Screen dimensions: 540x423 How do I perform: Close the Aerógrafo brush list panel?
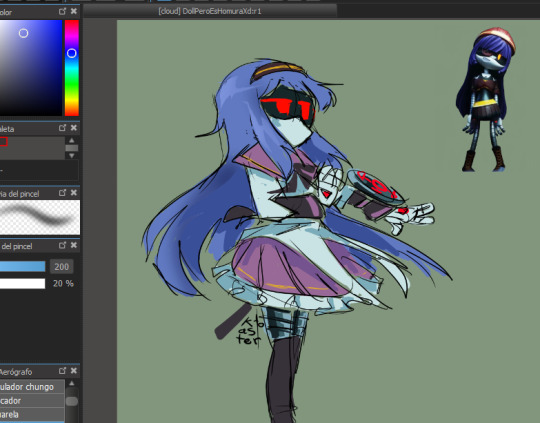[74, 371]
